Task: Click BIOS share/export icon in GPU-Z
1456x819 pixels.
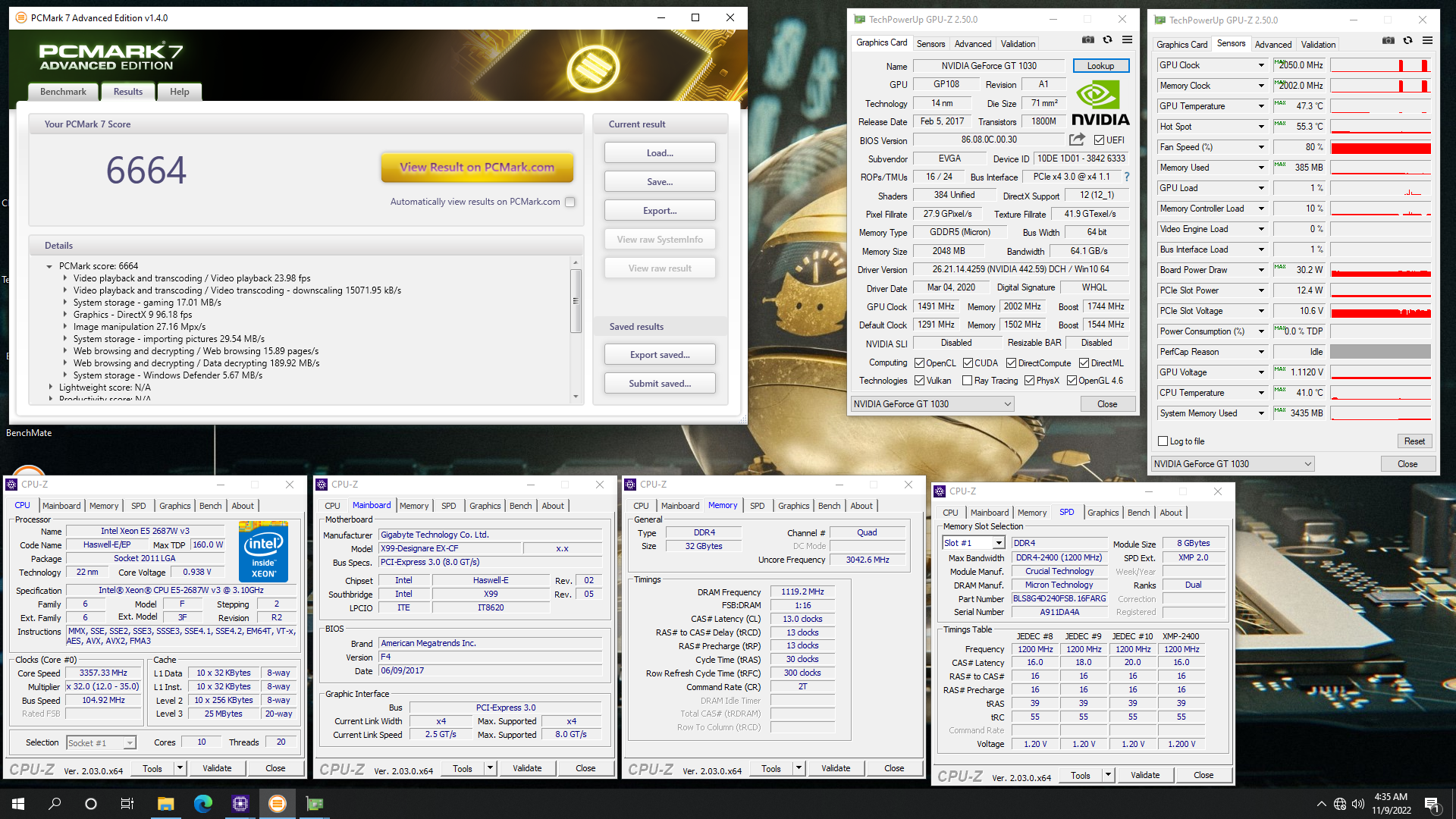Action: 1077,140
